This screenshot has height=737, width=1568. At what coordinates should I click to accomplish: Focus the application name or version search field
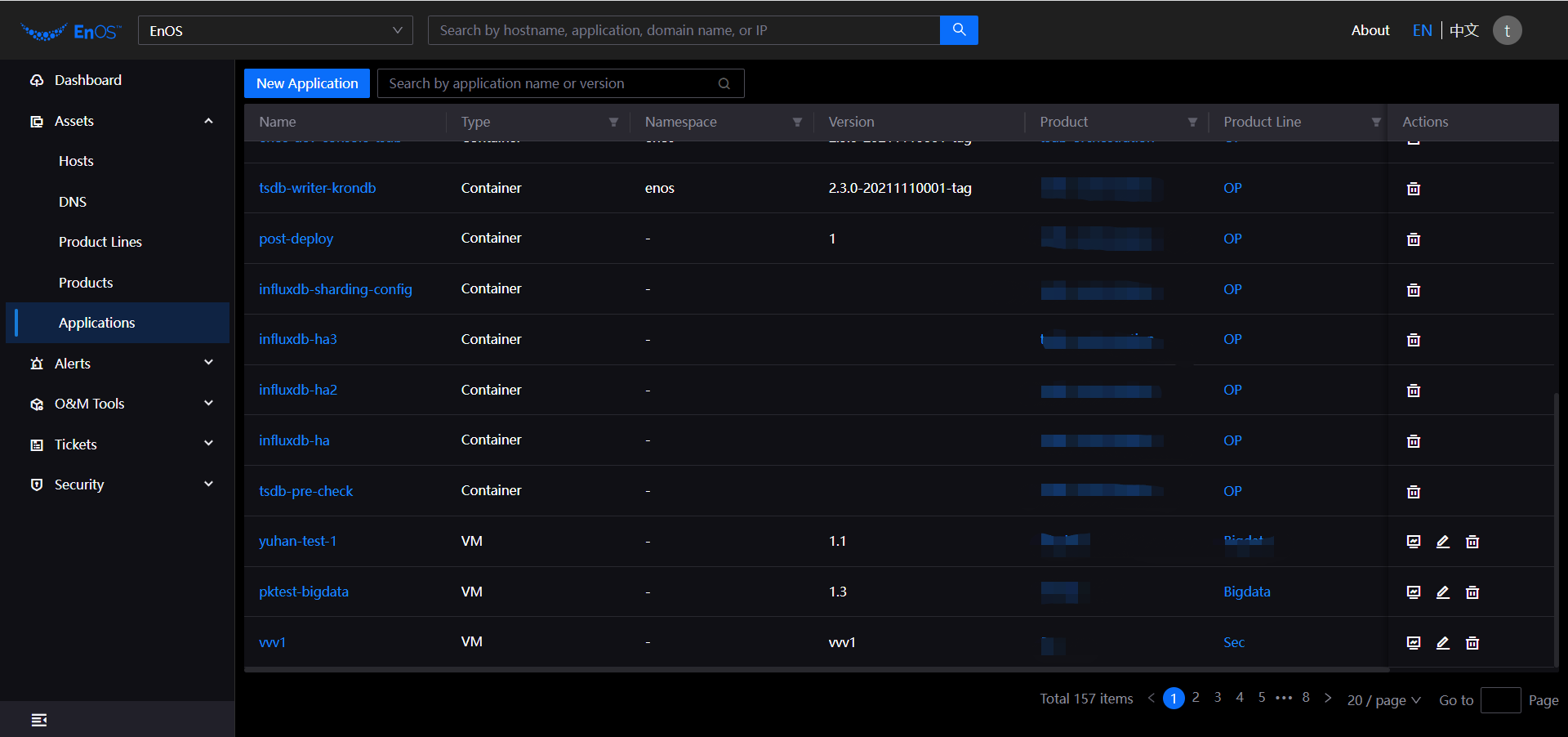pos(560,83)
